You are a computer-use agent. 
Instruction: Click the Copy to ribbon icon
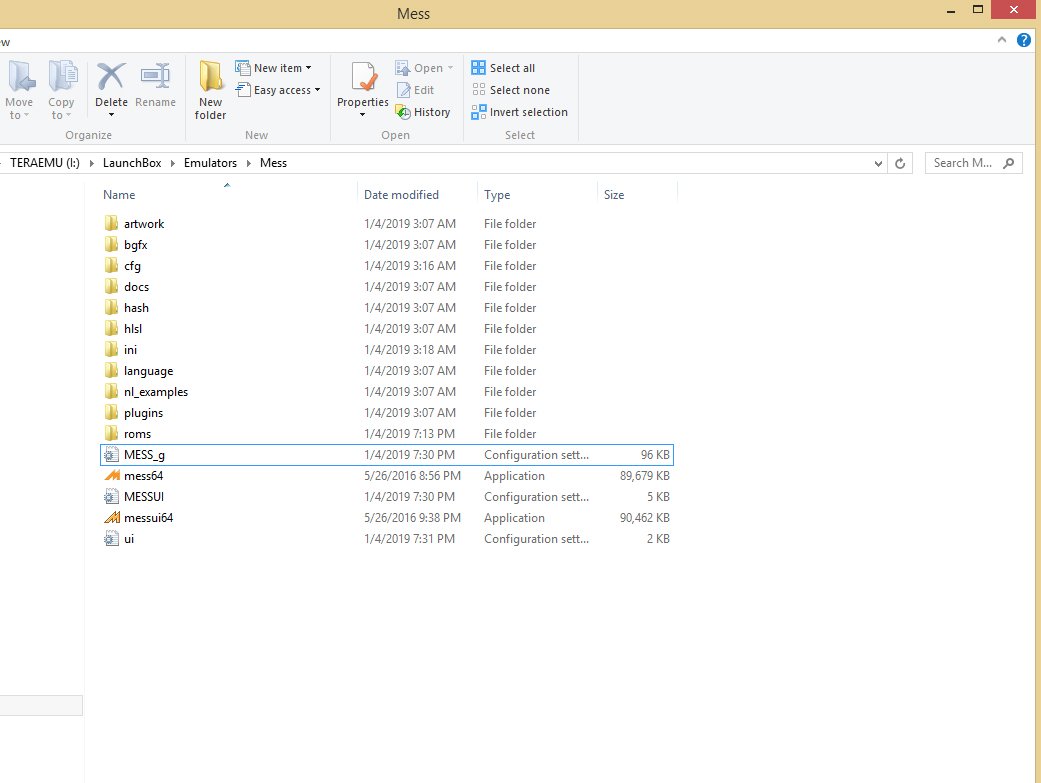pyautogui.click(x=62, y=77)
